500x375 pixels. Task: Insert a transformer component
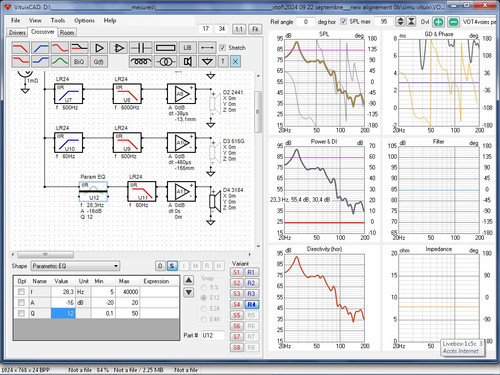coord(166,61)
